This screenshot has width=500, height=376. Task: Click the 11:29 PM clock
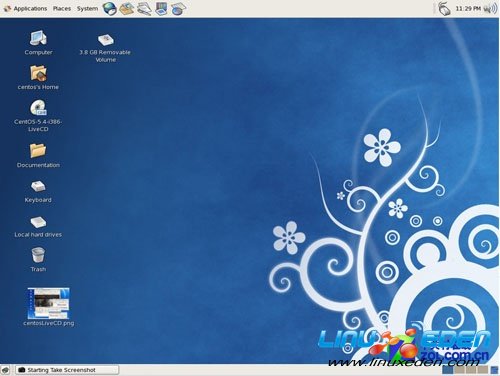(468, 9)
